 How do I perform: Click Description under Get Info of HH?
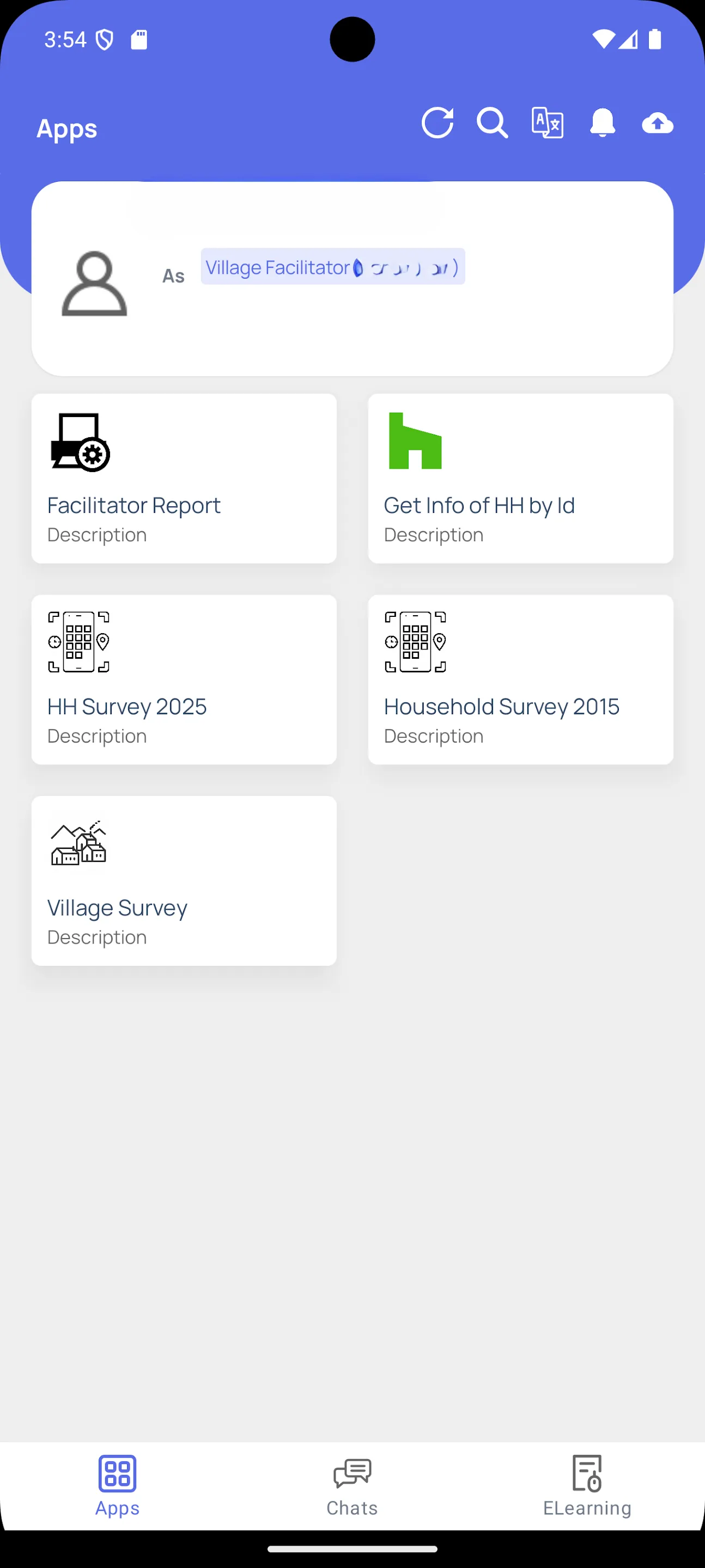[433, 535]
